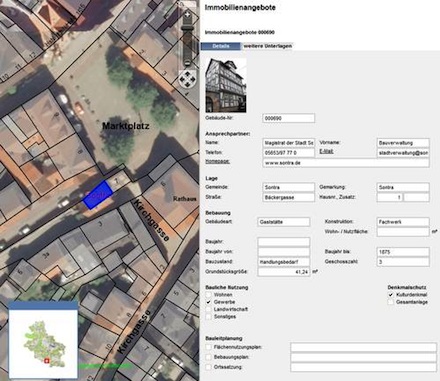Screen dimensions: 440x381
Task: Pan the map downward using the navigation arrow
Action: [188, 85]
